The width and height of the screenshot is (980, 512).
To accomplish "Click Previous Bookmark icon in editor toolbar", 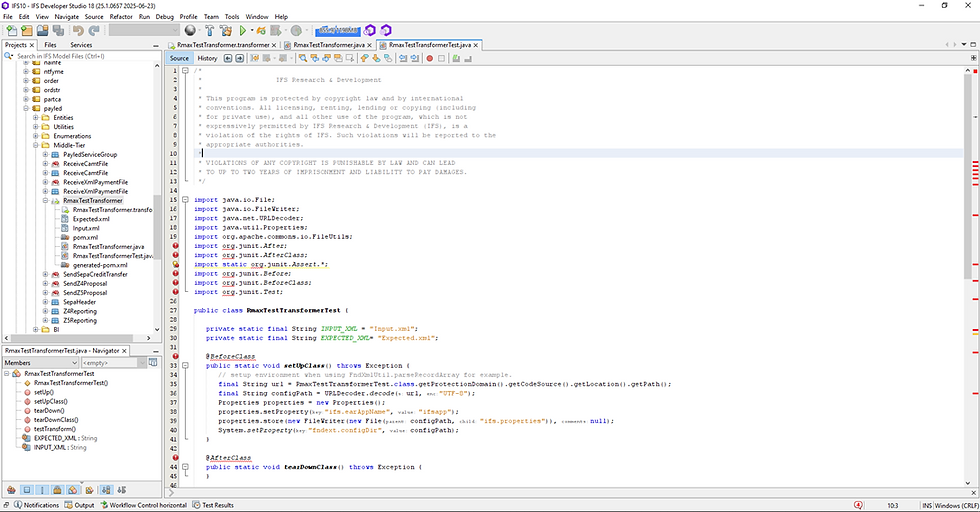I will coord(364,58).
